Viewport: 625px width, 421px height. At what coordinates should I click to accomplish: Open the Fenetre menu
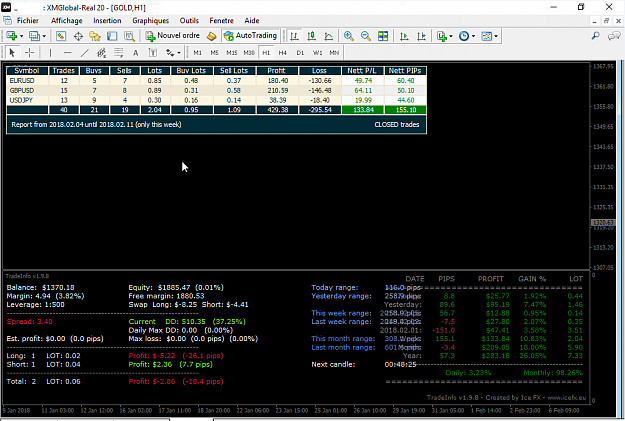point(221,21)
